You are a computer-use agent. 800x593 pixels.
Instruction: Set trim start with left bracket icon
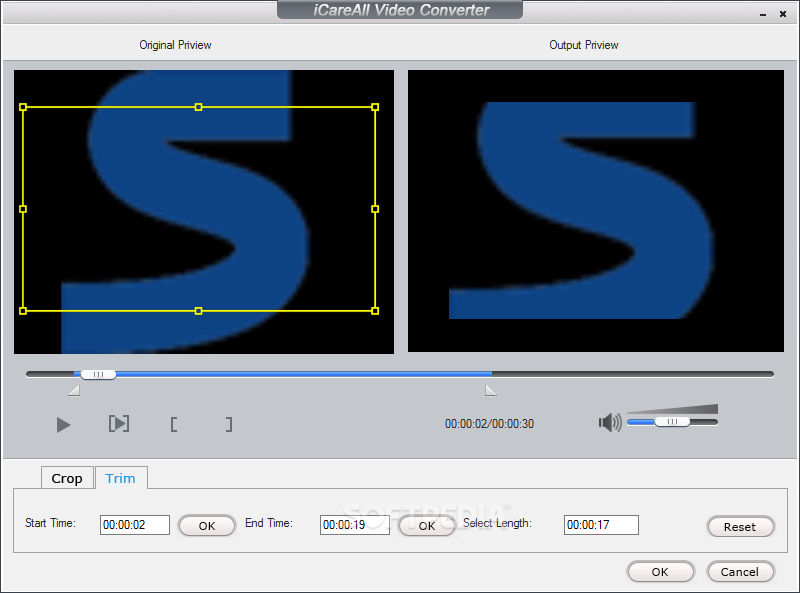[174, 425]
